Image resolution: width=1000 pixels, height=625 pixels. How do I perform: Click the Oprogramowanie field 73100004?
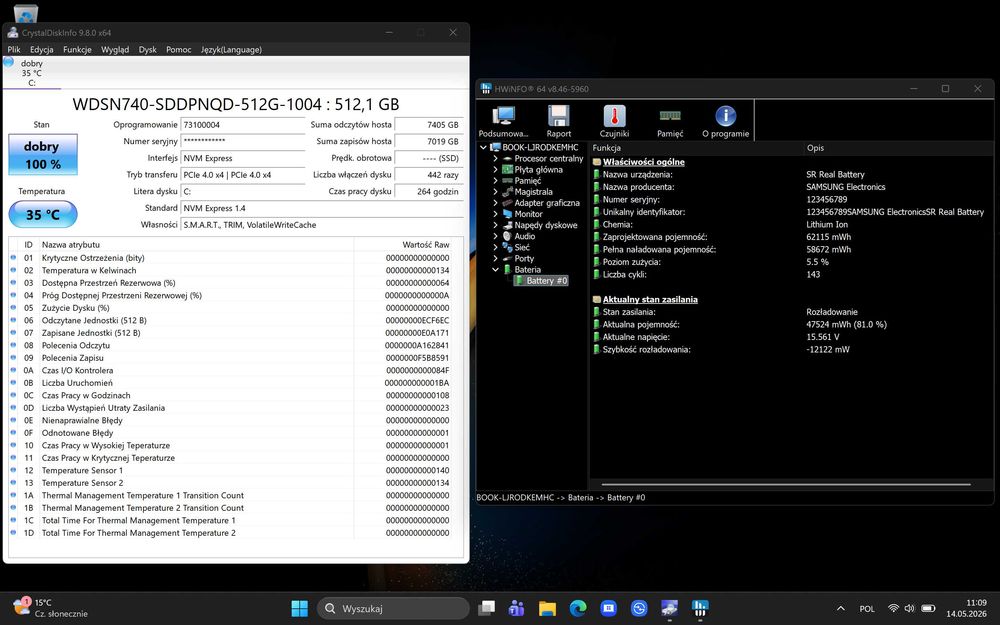(x=243, y=125)
